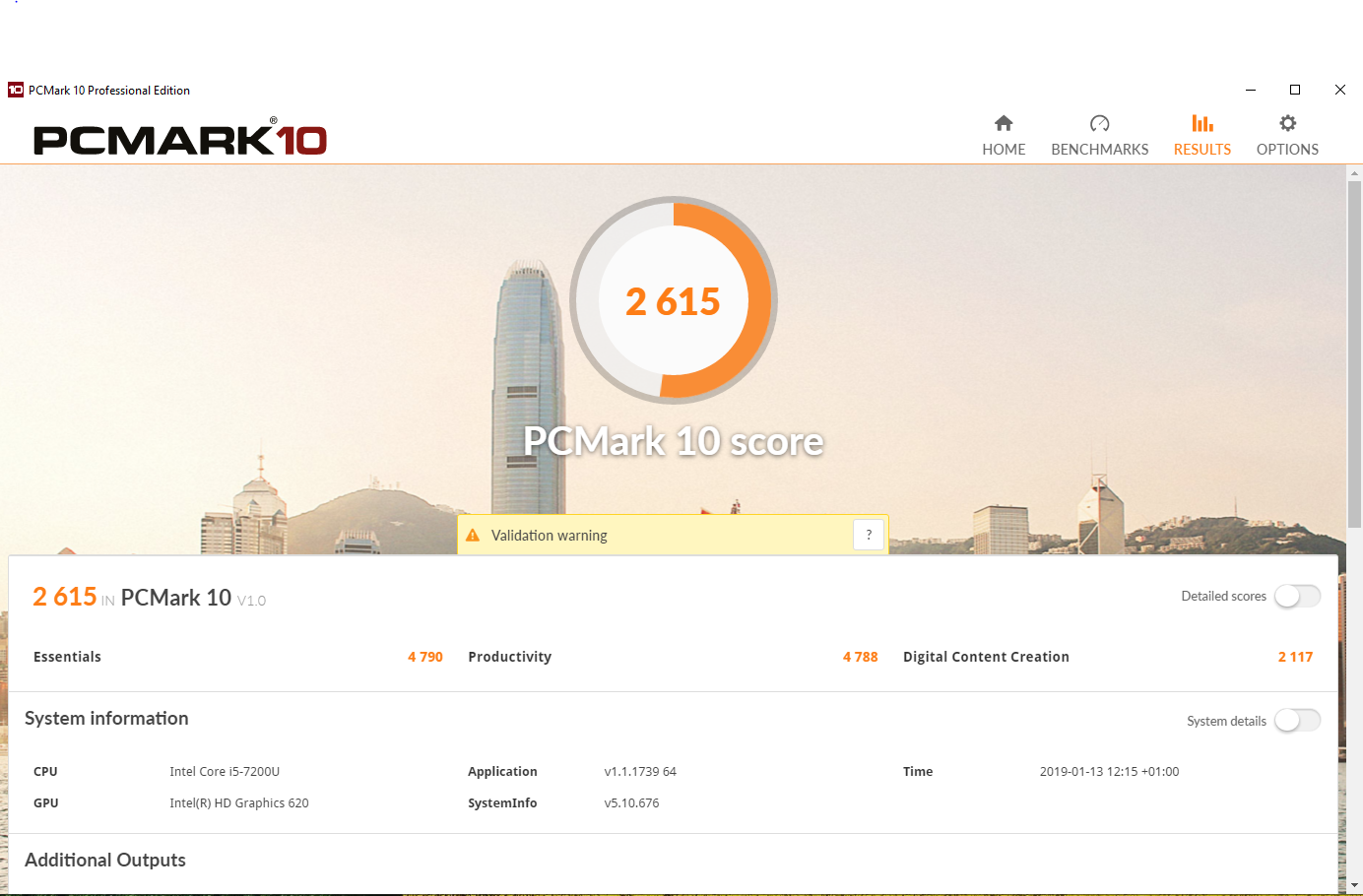Maximize the PCMark 10 window
This screenshot has height=896, width=1363.
[1295, 90]
